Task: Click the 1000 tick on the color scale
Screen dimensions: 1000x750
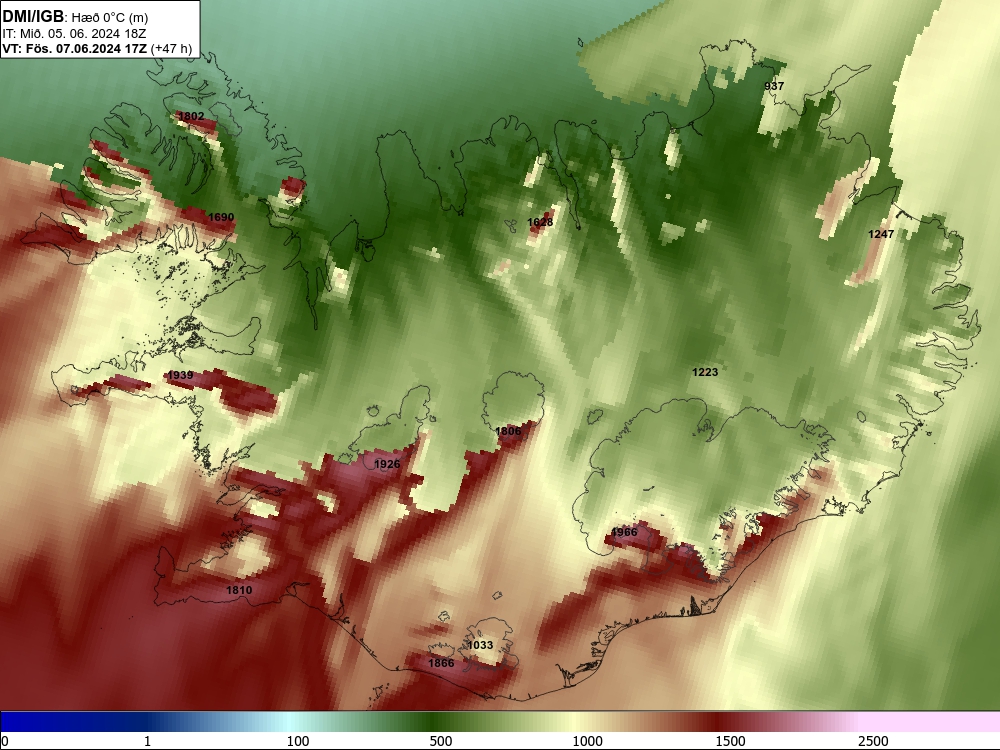Action: coord(587,741)
